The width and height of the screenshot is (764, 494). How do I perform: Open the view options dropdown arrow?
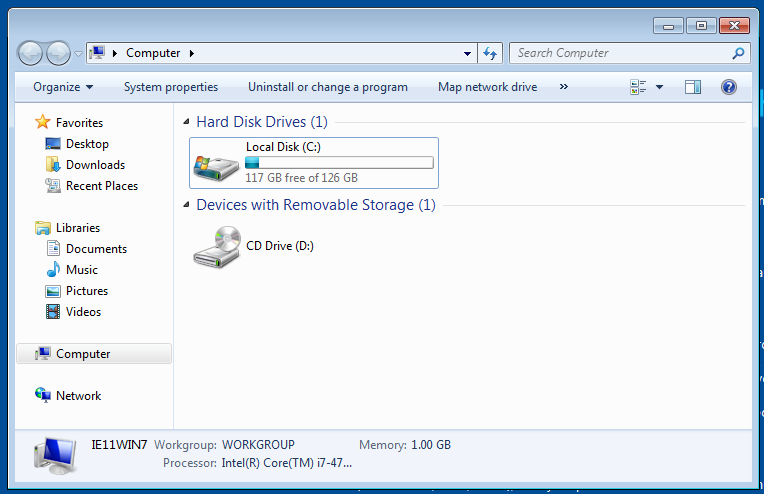[659, 87]
